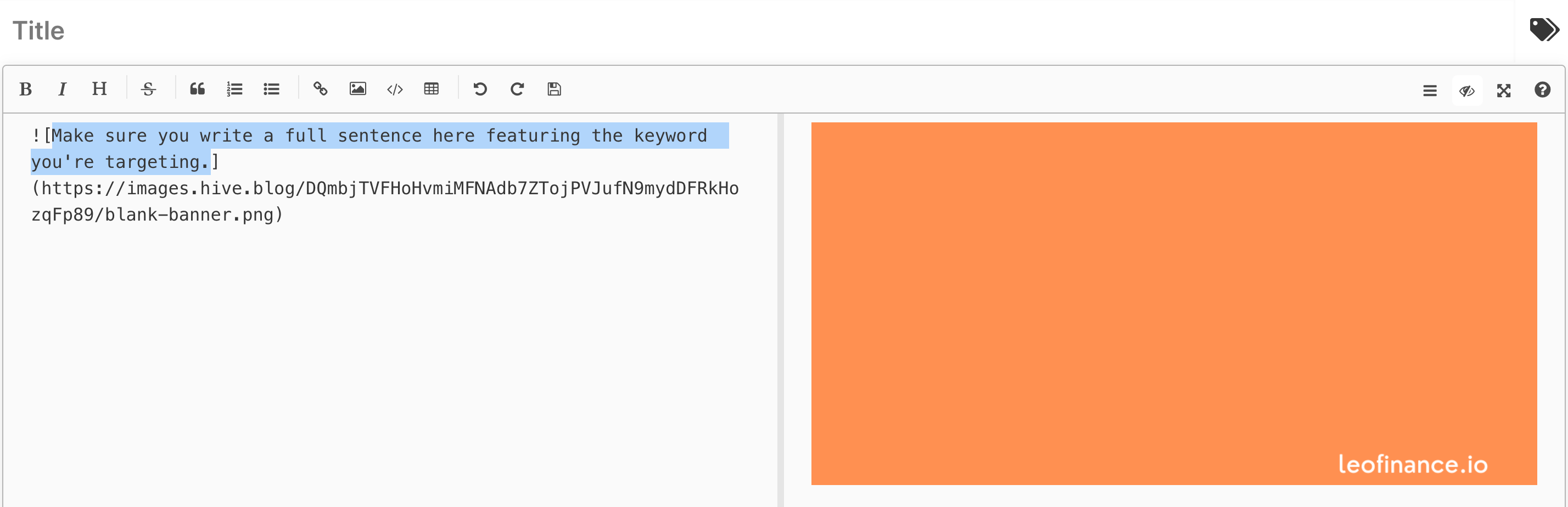
Task: Create a numbered list
Action: coord(234,89)
